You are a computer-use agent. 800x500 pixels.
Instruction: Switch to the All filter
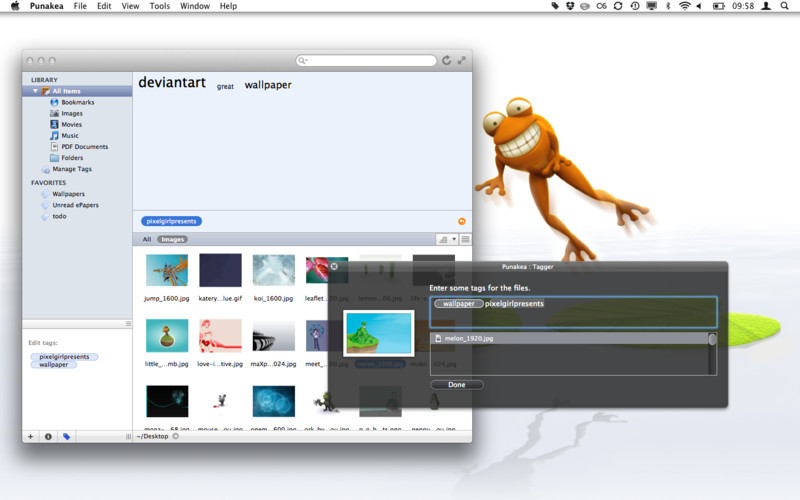(x=146, y=240)
